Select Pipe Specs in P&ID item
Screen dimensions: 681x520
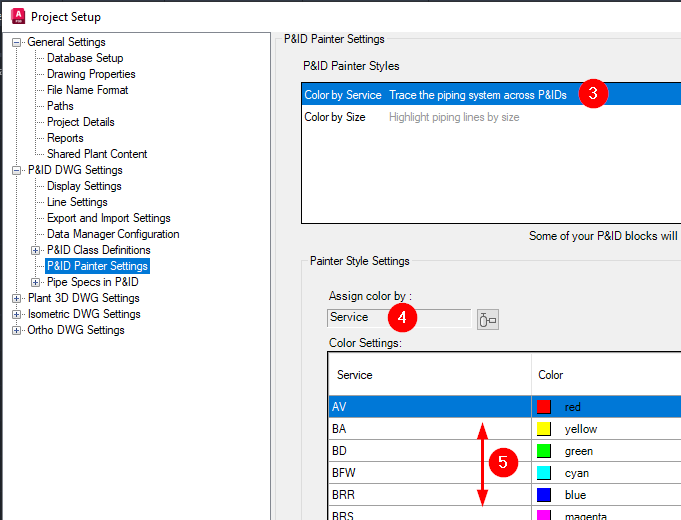coord(93,282)
